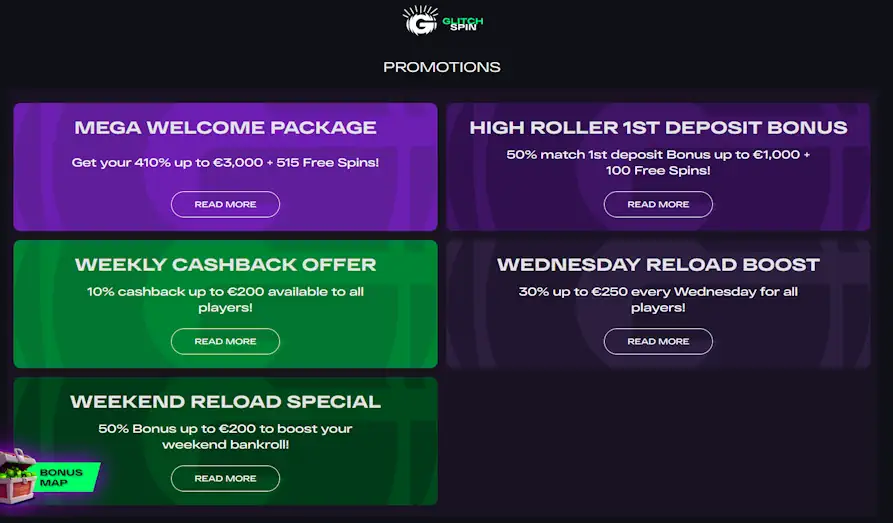893x523 pixels.
Task: Click the Glitch Spin brand name text
Action: coord(462,24)
